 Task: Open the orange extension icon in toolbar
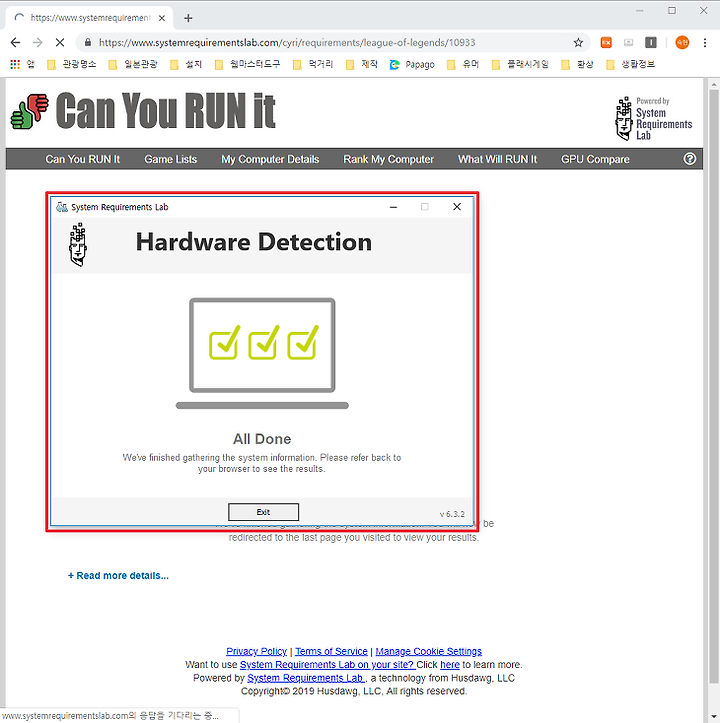point(606,43)
